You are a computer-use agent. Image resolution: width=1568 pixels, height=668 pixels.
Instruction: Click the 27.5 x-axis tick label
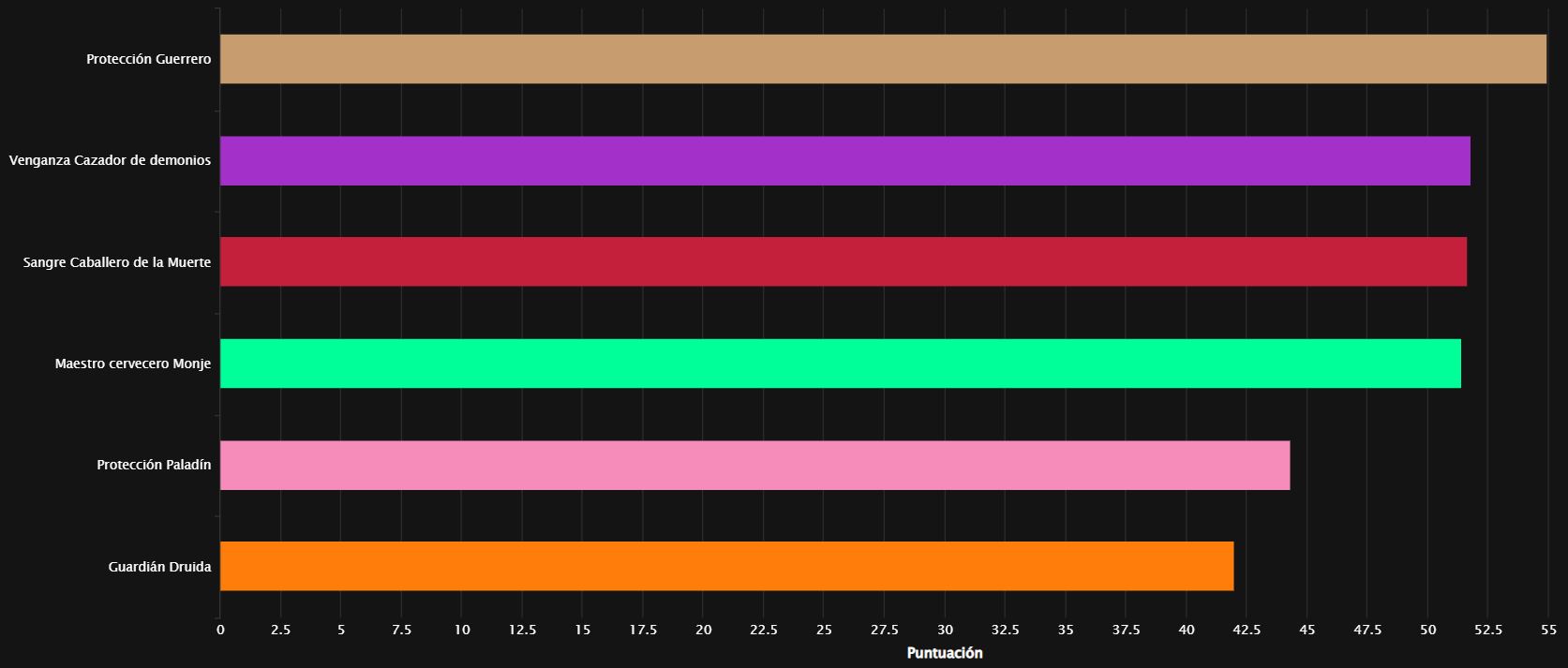(884, 630)
